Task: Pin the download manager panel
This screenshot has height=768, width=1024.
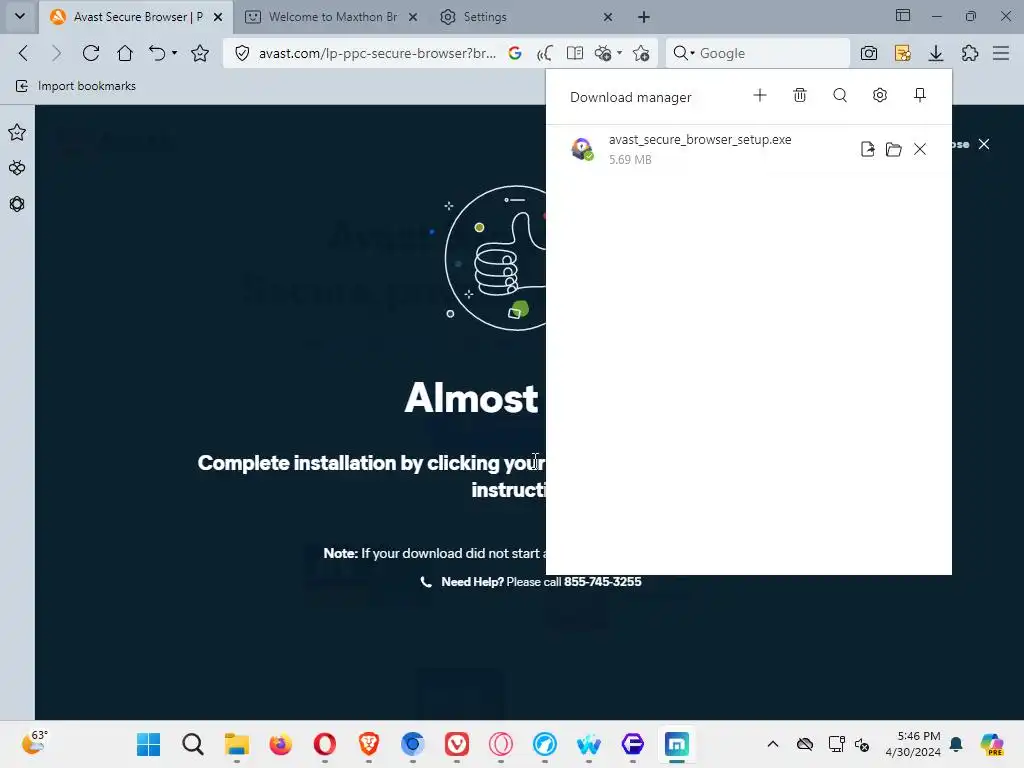Action: (x=920, y=95)
